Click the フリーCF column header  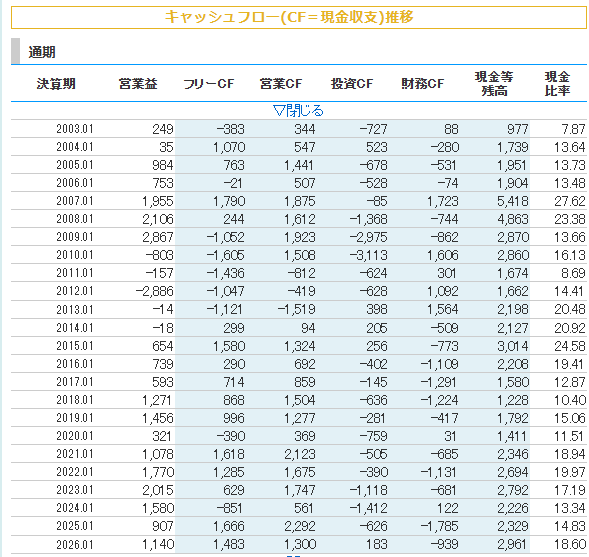tap(208, 83)
